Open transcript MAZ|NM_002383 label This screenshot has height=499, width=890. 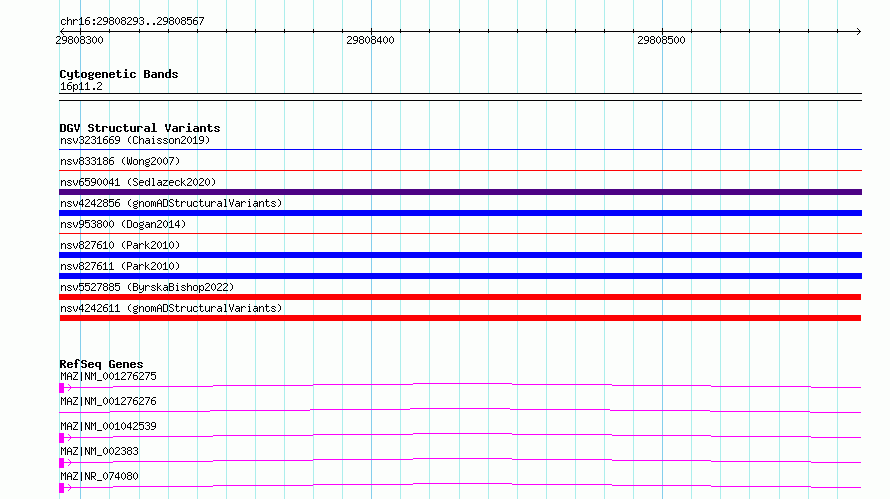99,451
